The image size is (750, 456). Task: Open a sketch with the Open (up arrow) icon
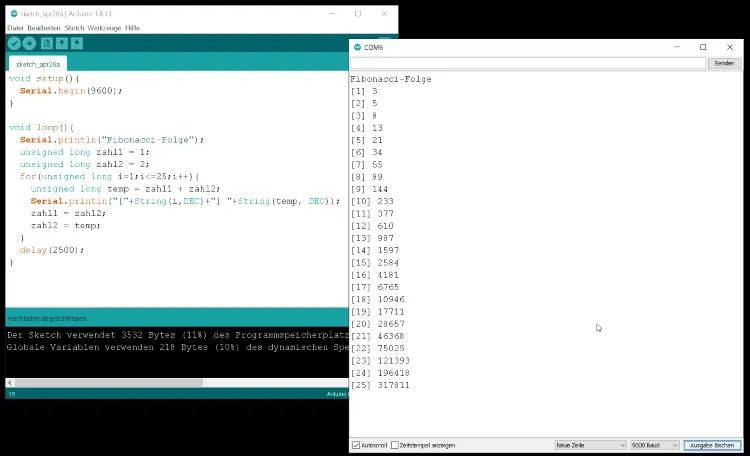(x=62, y=44)
